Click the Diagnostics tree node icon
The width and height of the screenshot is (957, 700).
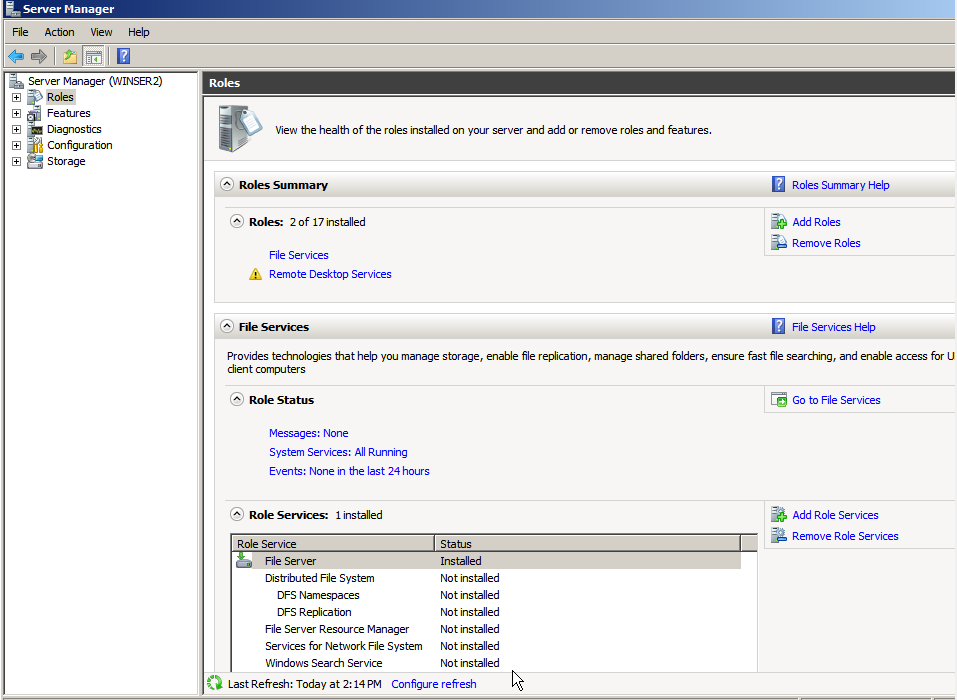(35, 129)
